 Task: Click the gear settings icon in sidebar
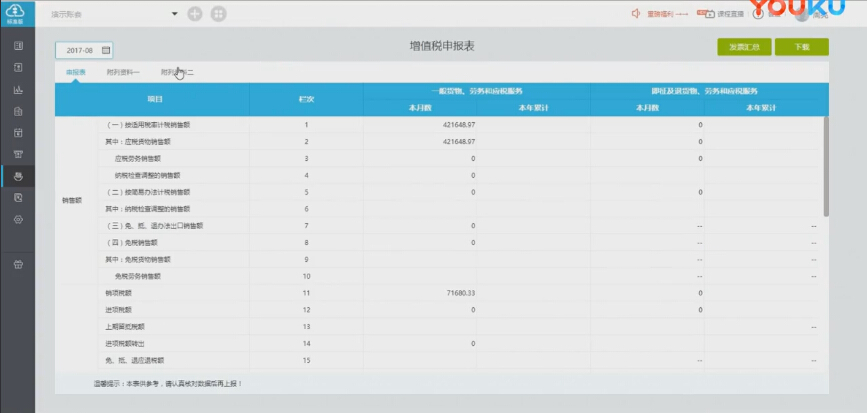coord(17,220)
